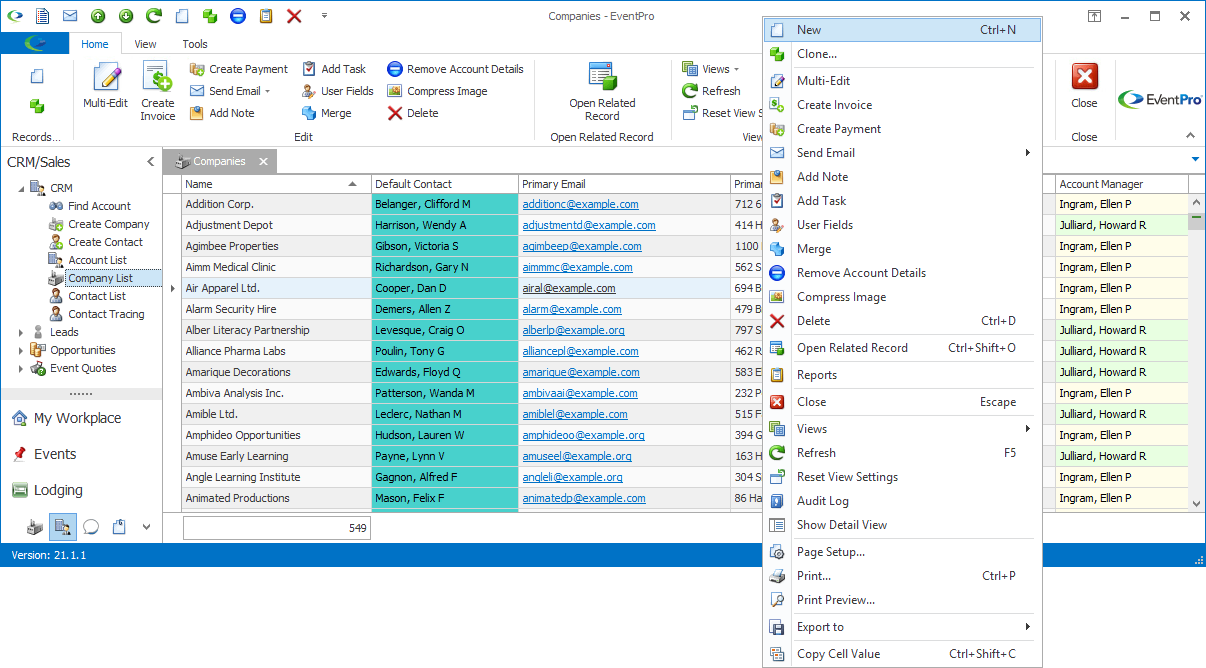Choose Clone... from the context menu
The image size is (1206, 668).
point(903,54)
